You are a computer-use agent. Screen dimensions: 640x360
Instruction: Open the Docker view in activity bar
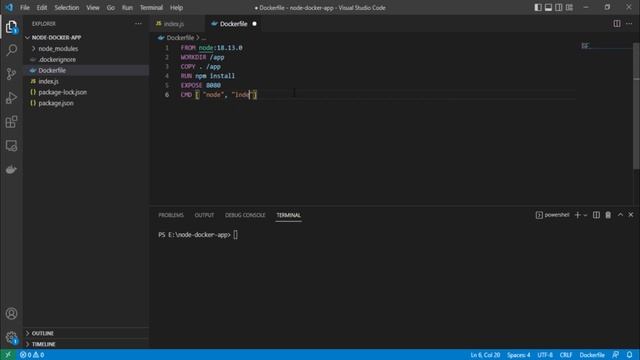pyautogui.click(x=11, y=169)
